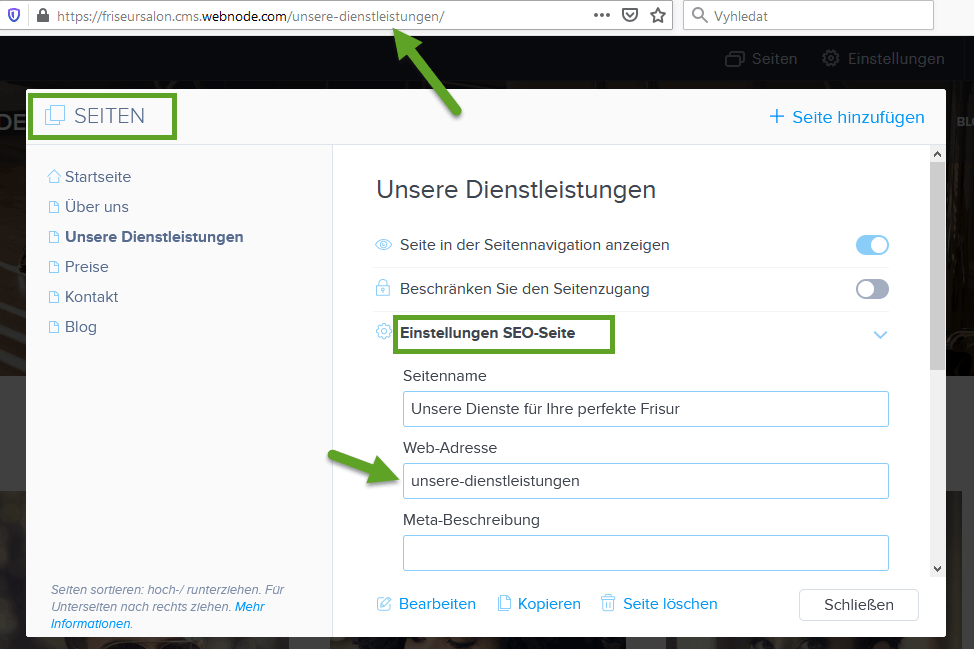
Task: Select Über uns in the page list
Action: point(96,207)
